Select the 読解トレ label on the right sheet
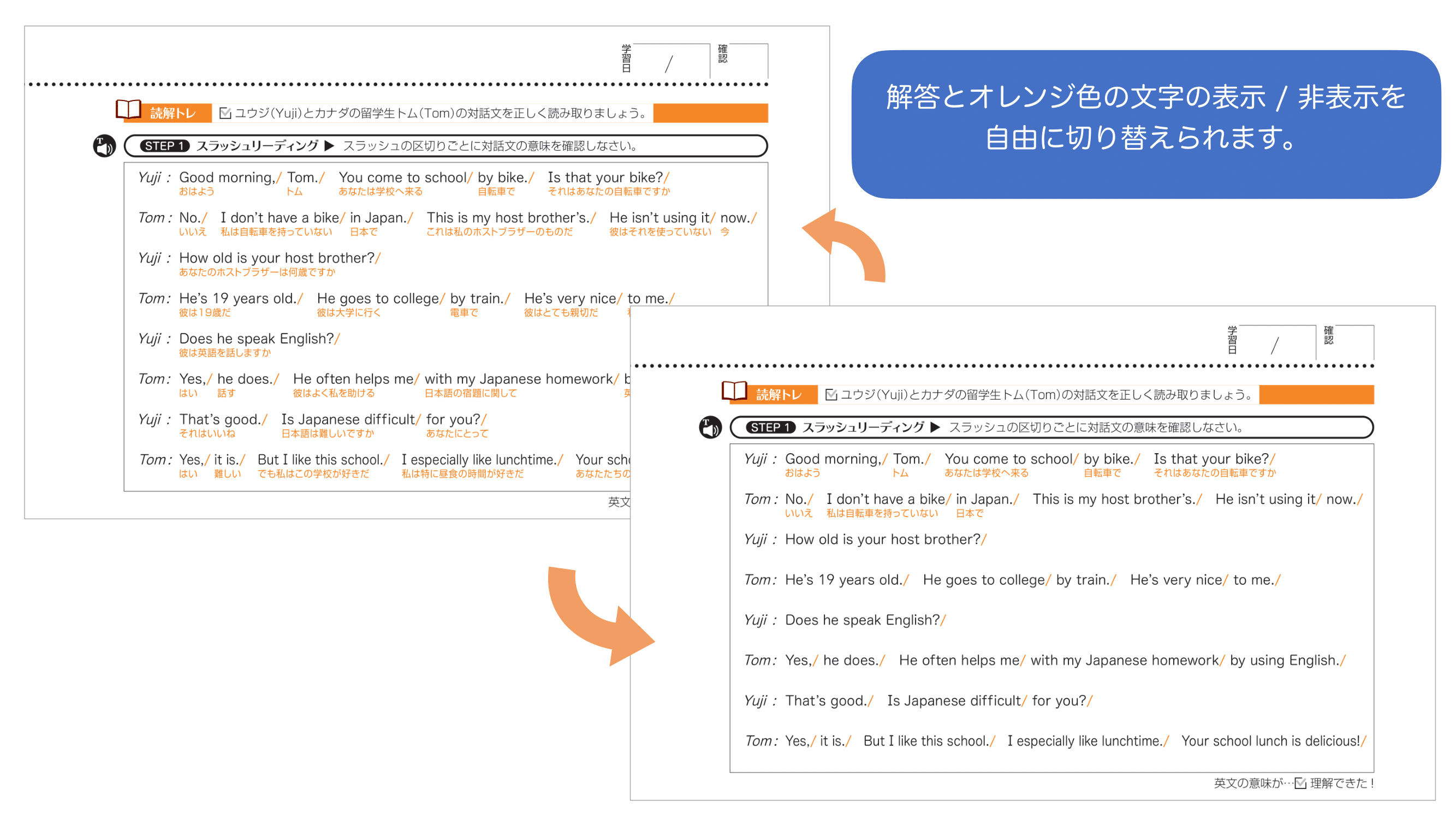The height and width of the screenshot is (819, 1456). 779,395
